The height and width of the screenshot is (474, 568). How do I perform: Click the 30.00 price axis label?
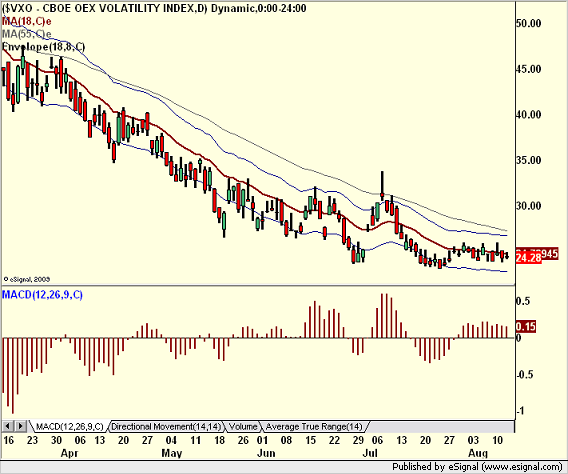pyautogui.click(x=529, y=206)
